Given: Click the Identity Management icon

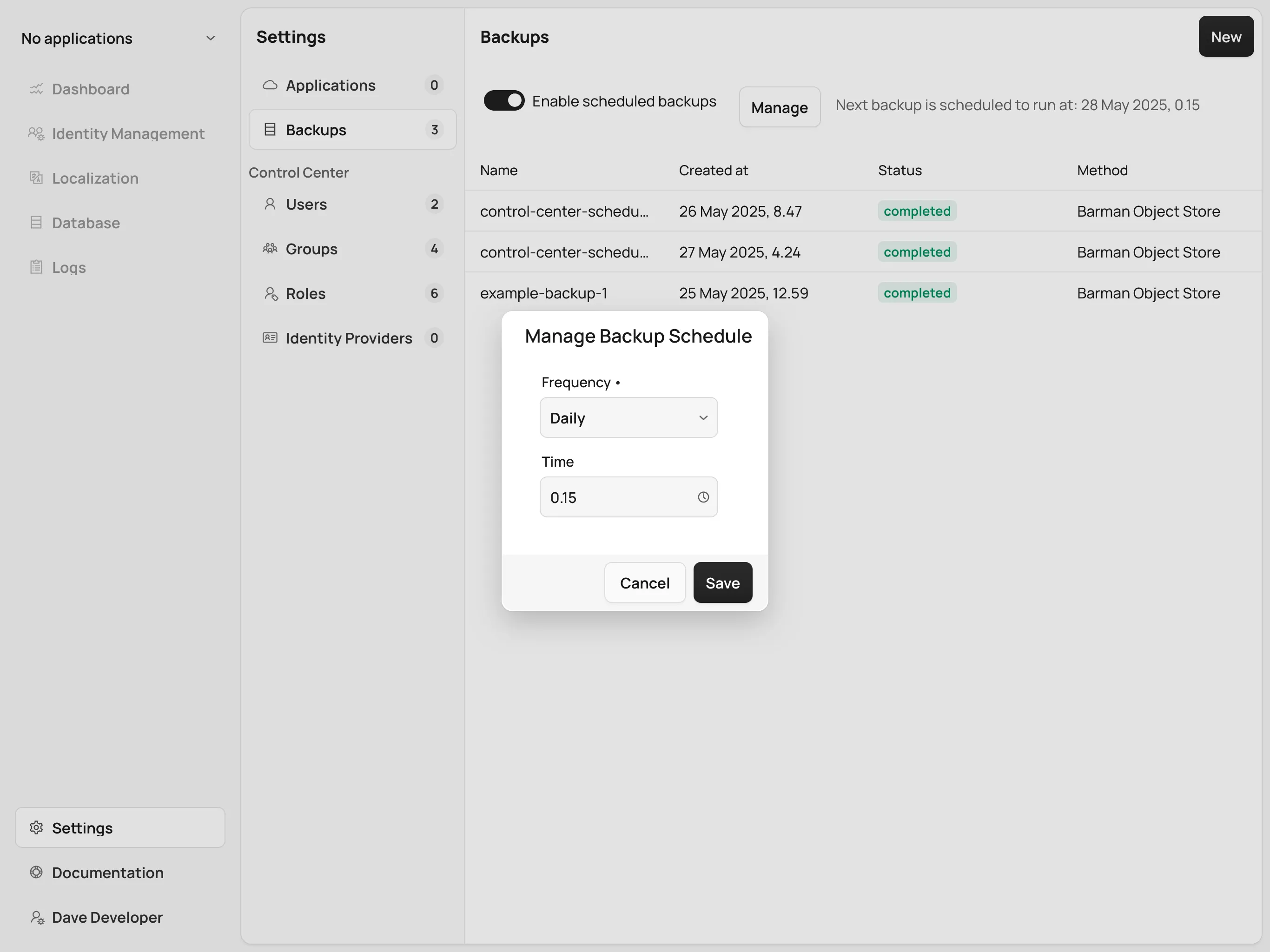Looking at the screenshot, I should (36, 133).
